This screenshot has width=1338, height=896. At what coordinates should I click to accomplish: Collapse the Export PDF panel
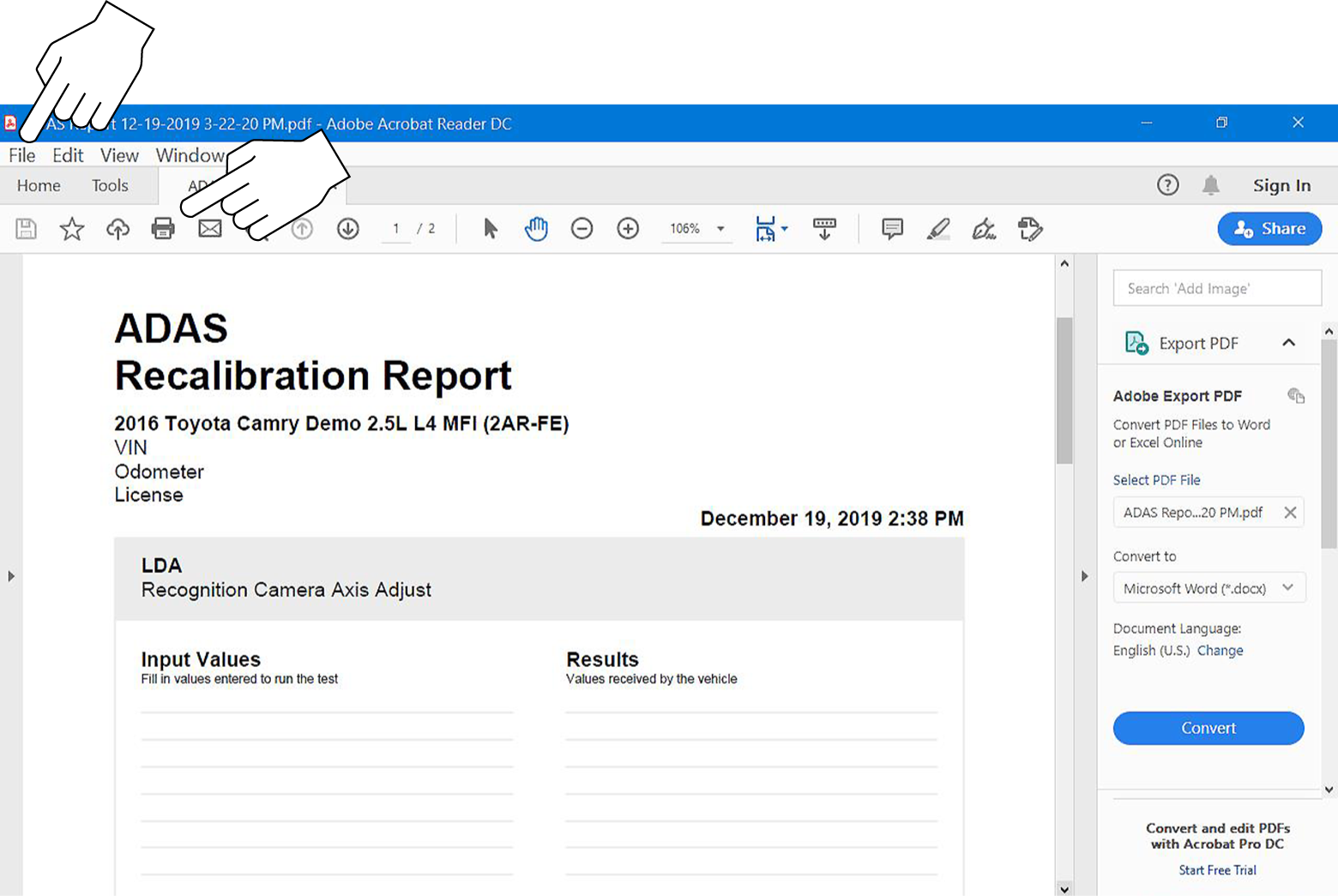(1289, 342)
